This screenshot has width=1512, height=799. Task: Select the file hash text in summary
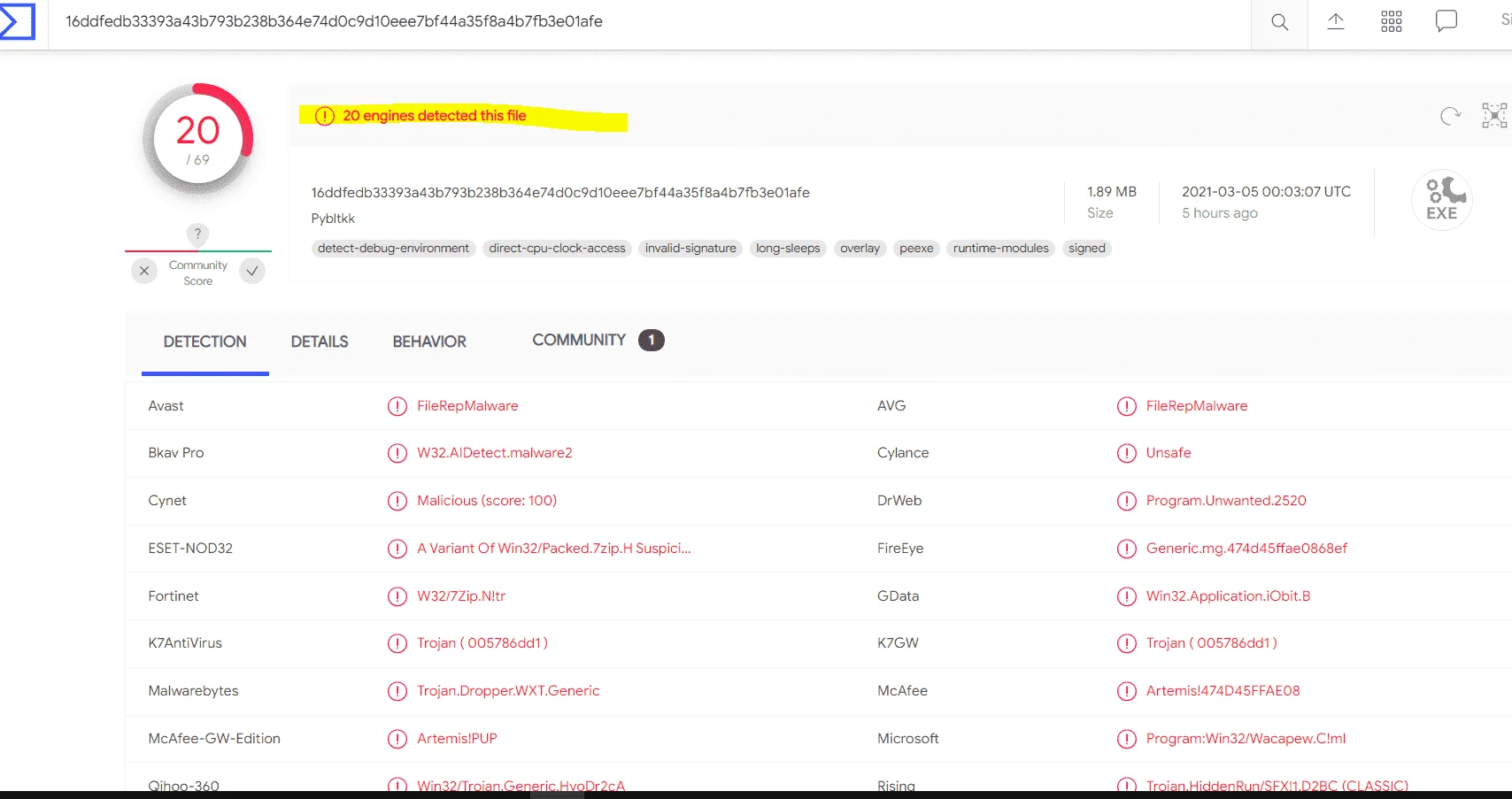click(x=560, y=193)
